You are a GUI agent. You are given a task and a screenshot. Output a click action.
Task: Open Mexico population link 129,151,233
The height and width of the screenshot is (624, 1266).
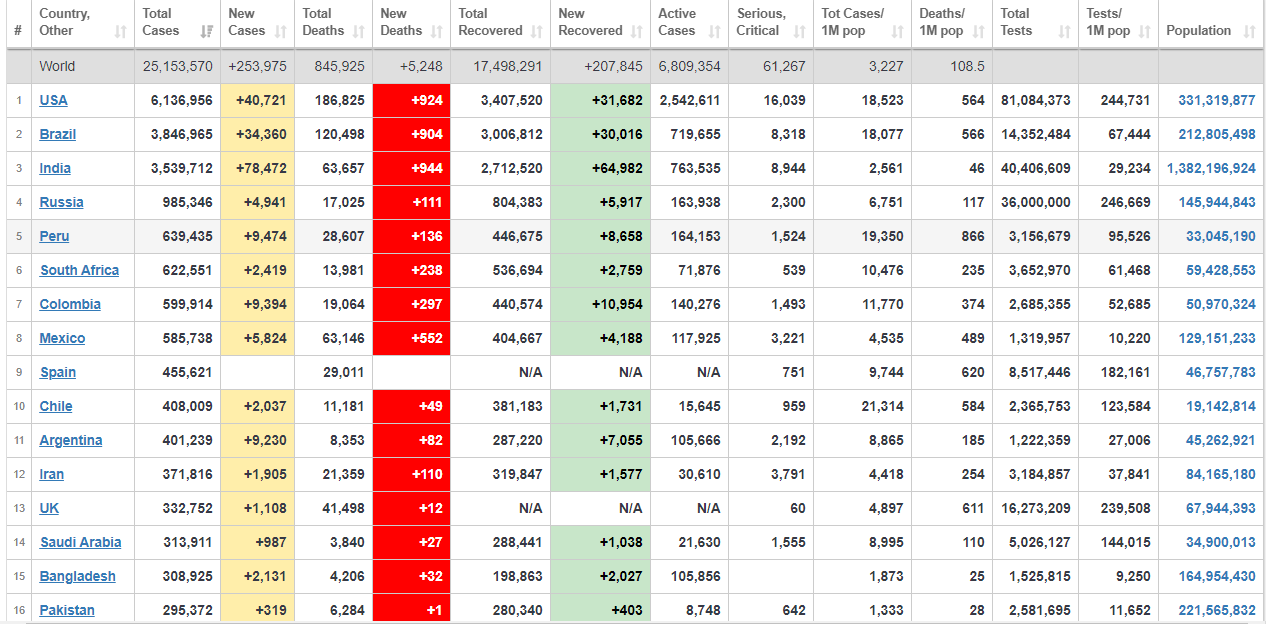tap(1217, 338)
